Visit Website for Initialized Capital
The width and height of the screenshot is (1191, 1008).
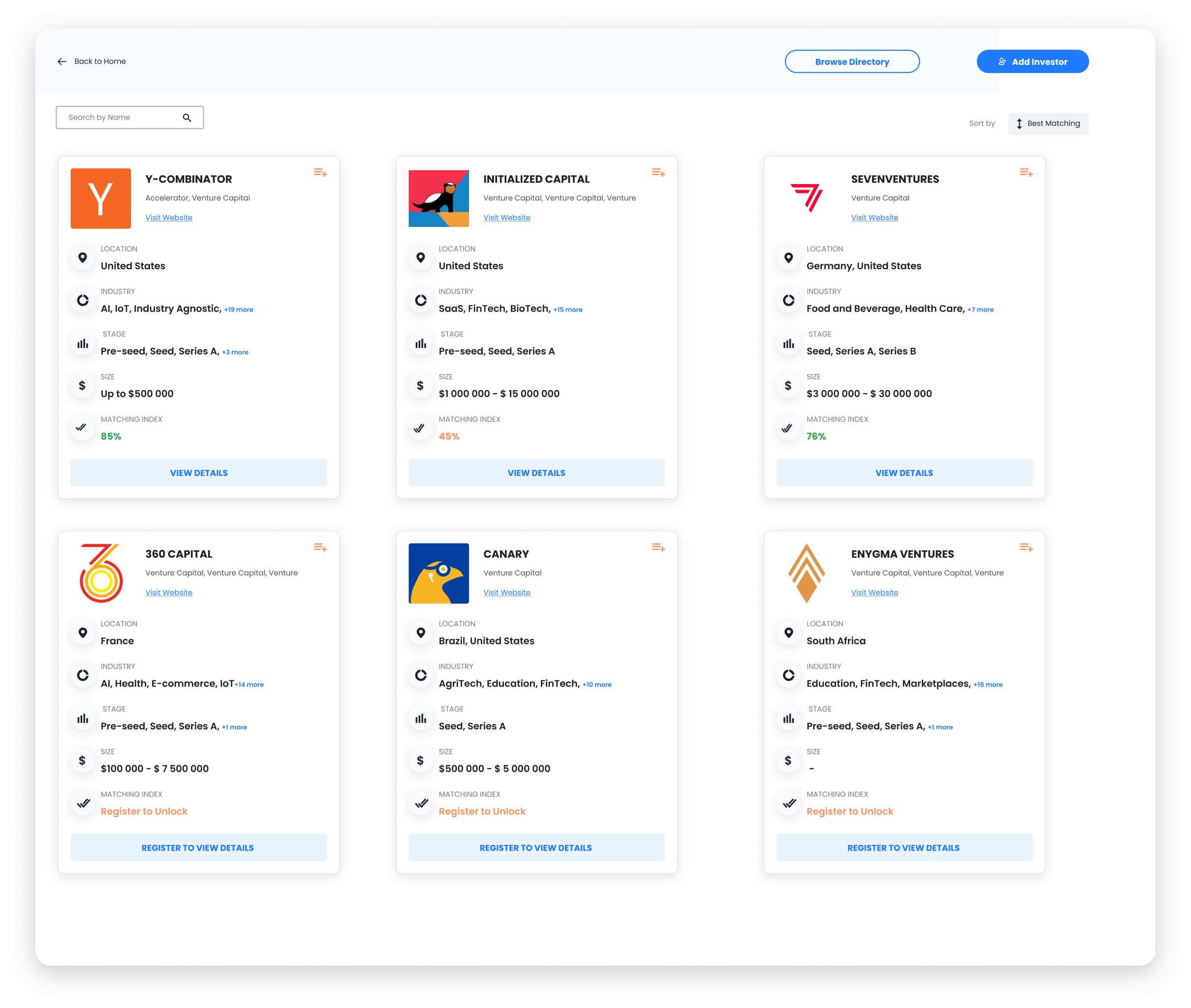507,218
